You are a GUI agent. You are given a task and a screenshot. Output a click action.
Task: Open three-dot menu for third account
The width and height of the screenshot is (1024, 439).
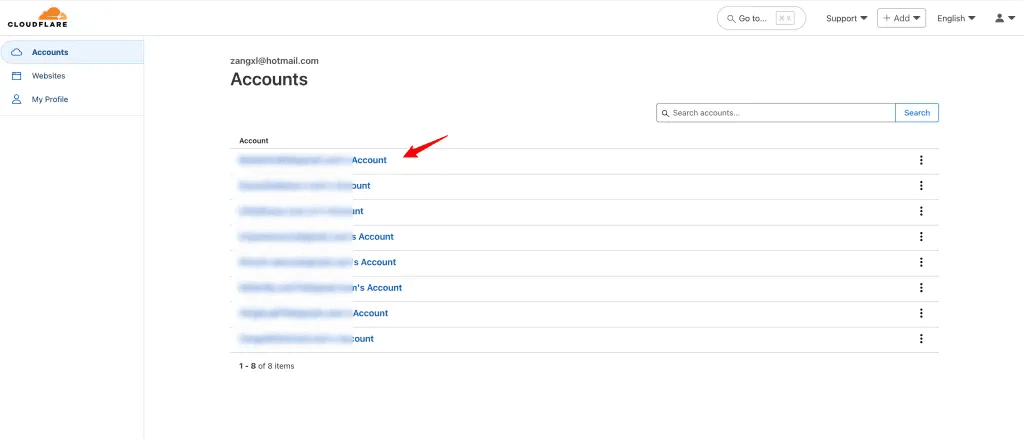coord(921,211)
